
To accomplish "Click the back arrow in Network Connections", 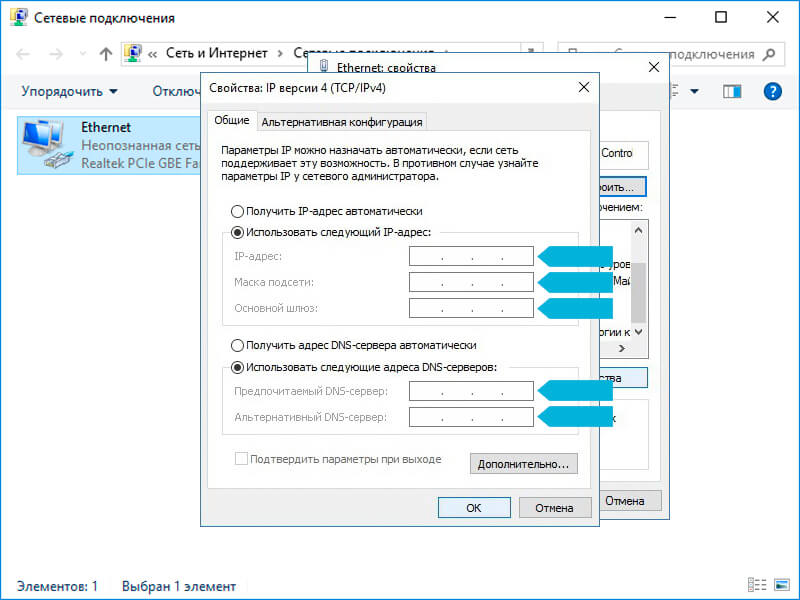I will [x=22, y=54].
